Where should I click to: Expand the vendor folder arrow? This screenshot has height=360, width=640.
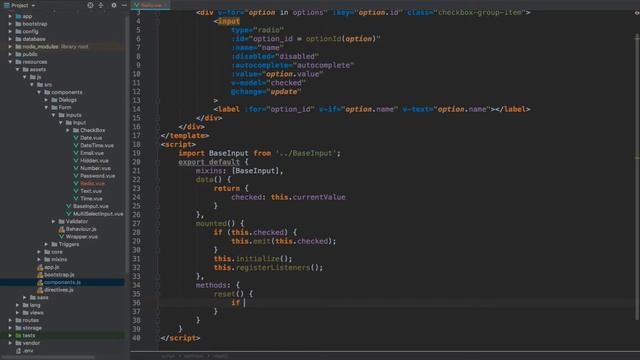(10, 343)
